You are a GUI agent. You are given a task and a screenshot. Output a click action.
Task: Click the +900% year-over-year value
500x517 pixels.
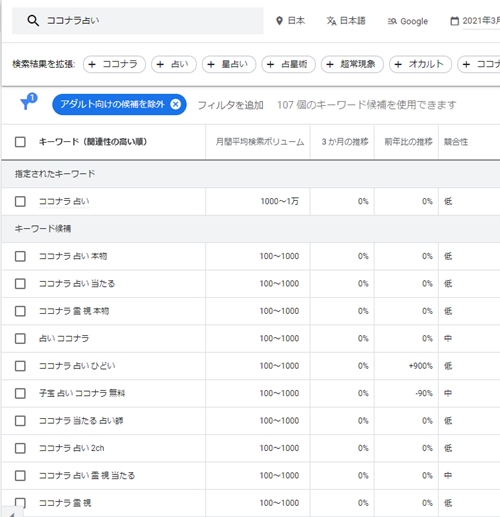point(421,366)
